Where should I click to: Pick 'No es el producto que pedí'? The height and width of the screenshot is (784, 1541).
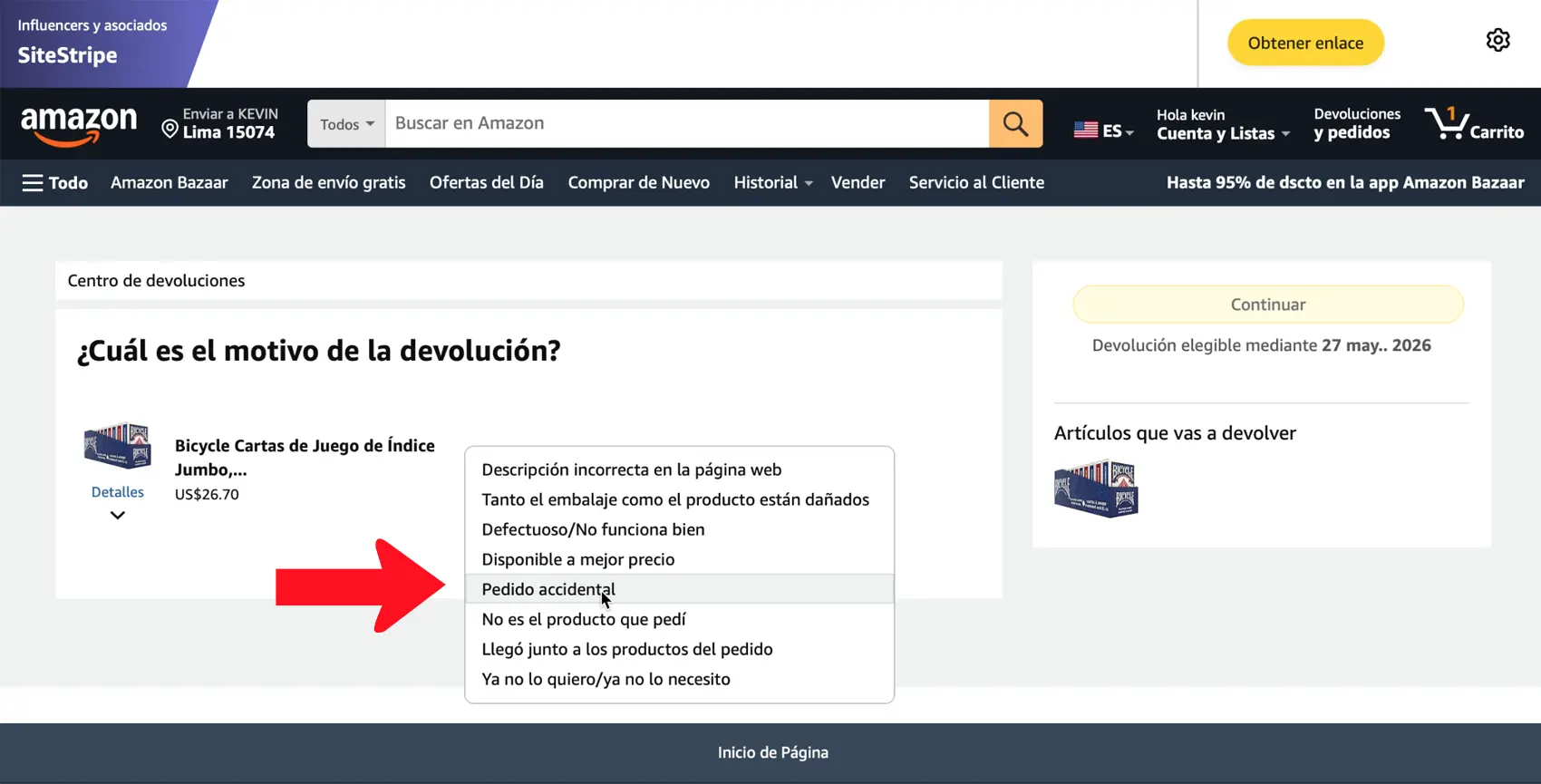coord(679,619)
